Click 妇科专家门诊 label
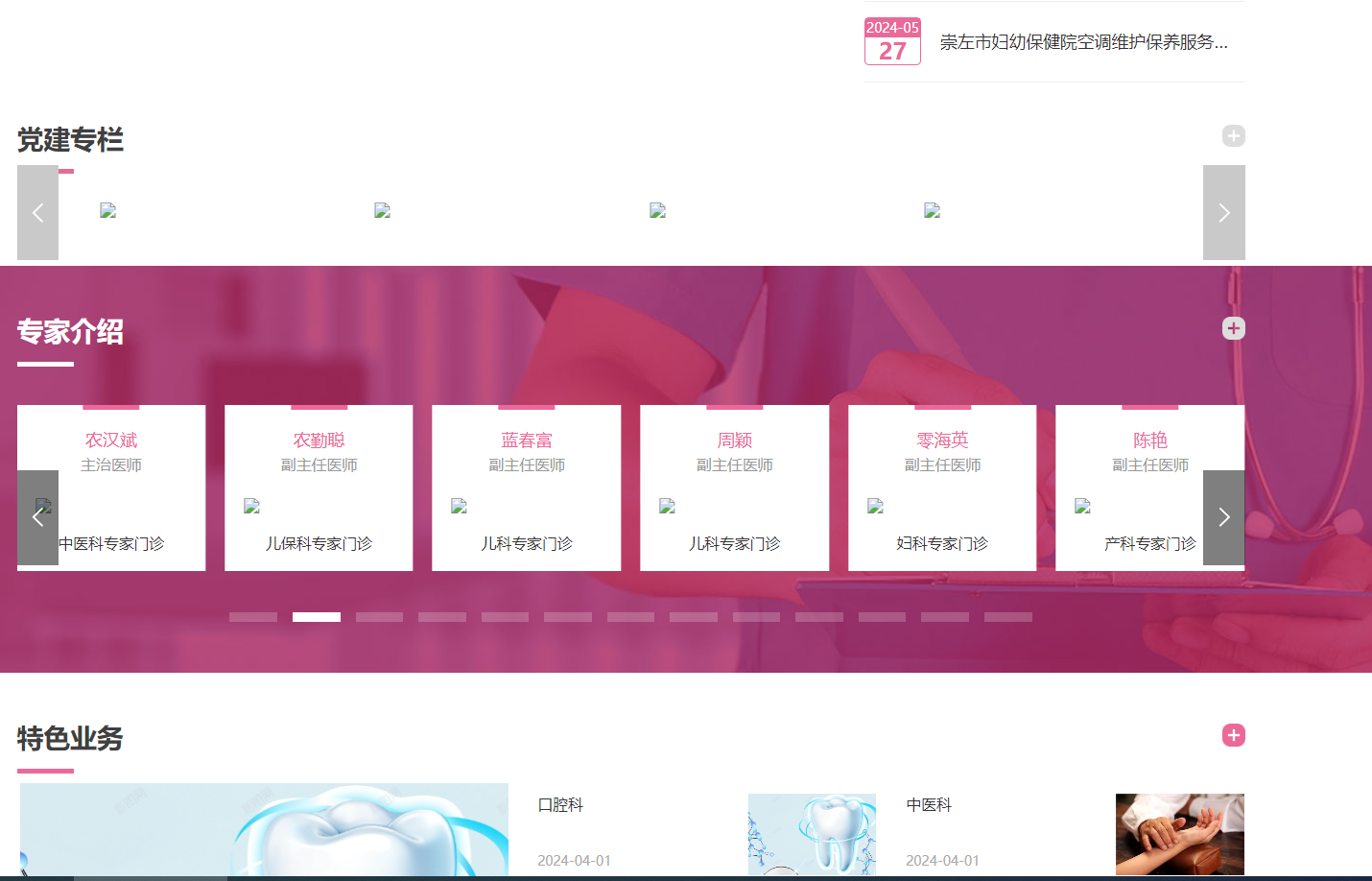 click(942, 543)
